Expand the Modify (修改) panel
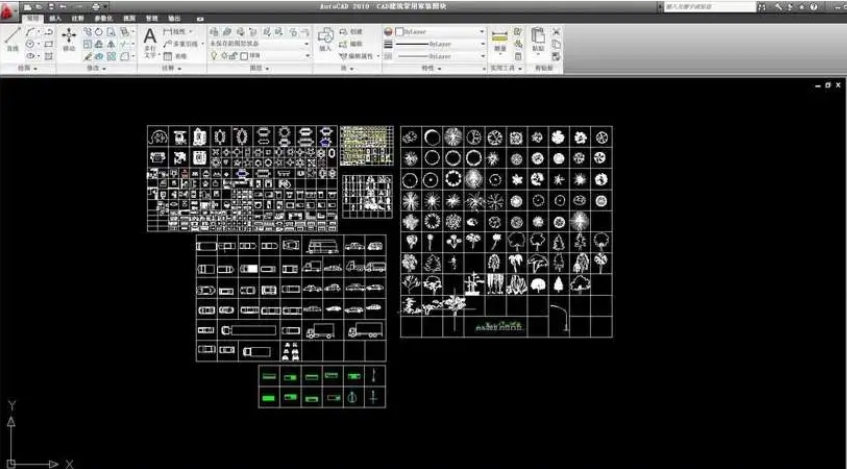This screenshot has width=847, height=469. [97, 69]
